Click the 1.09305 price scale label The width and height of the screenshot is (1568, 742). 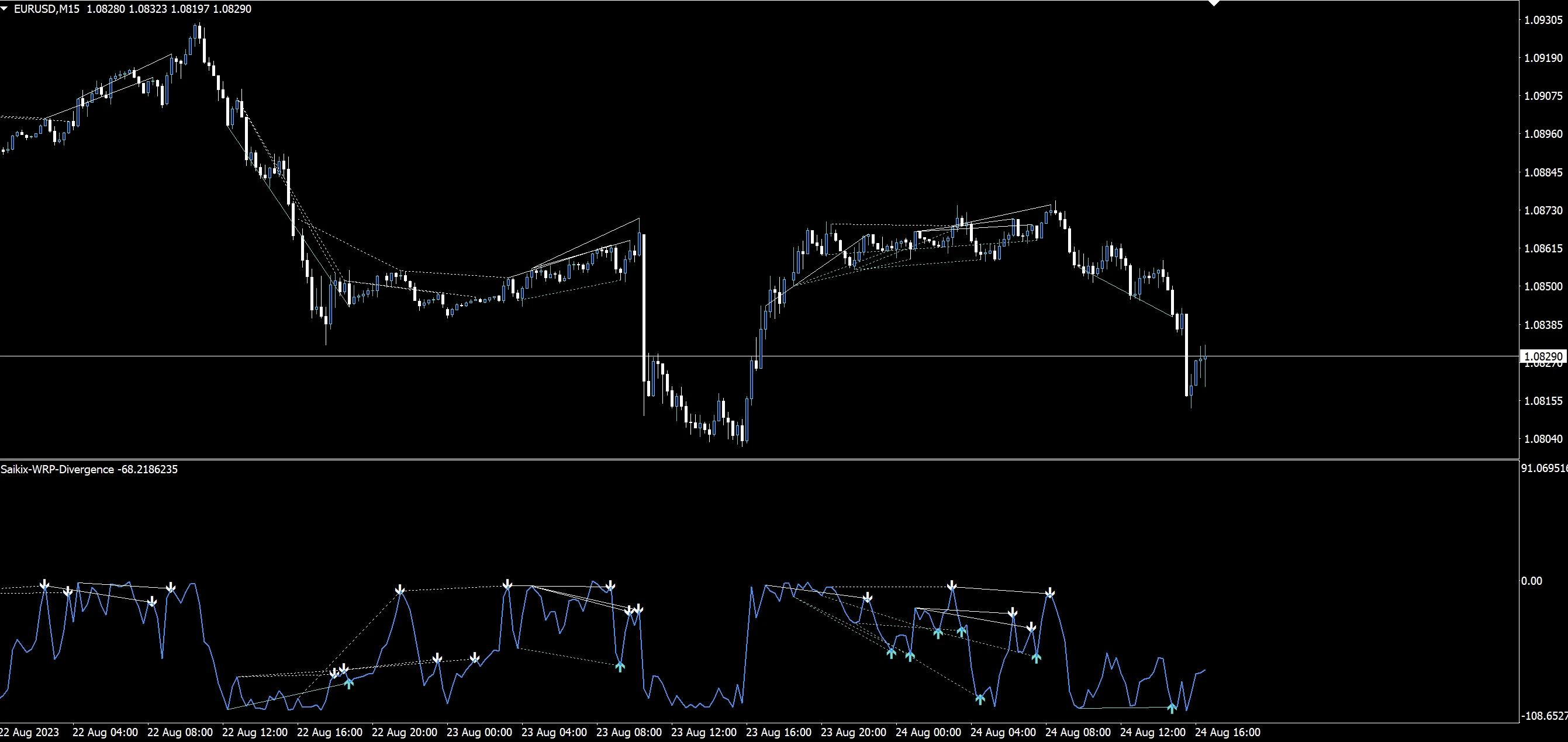point(1542,20)
